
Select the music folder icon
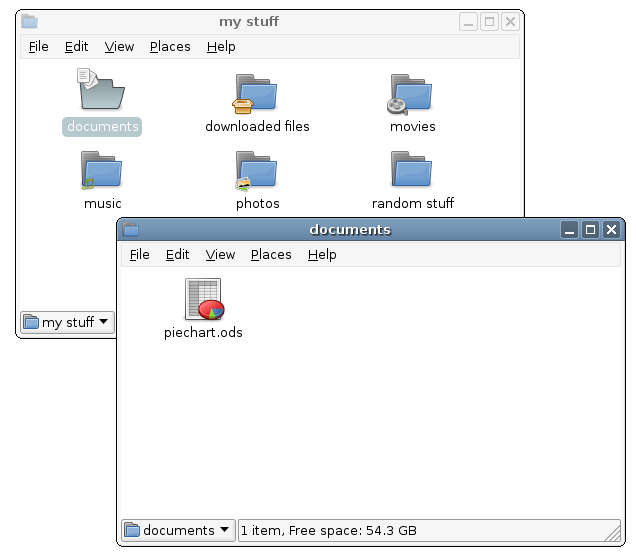pyautogui.click(x=101, y=170)
